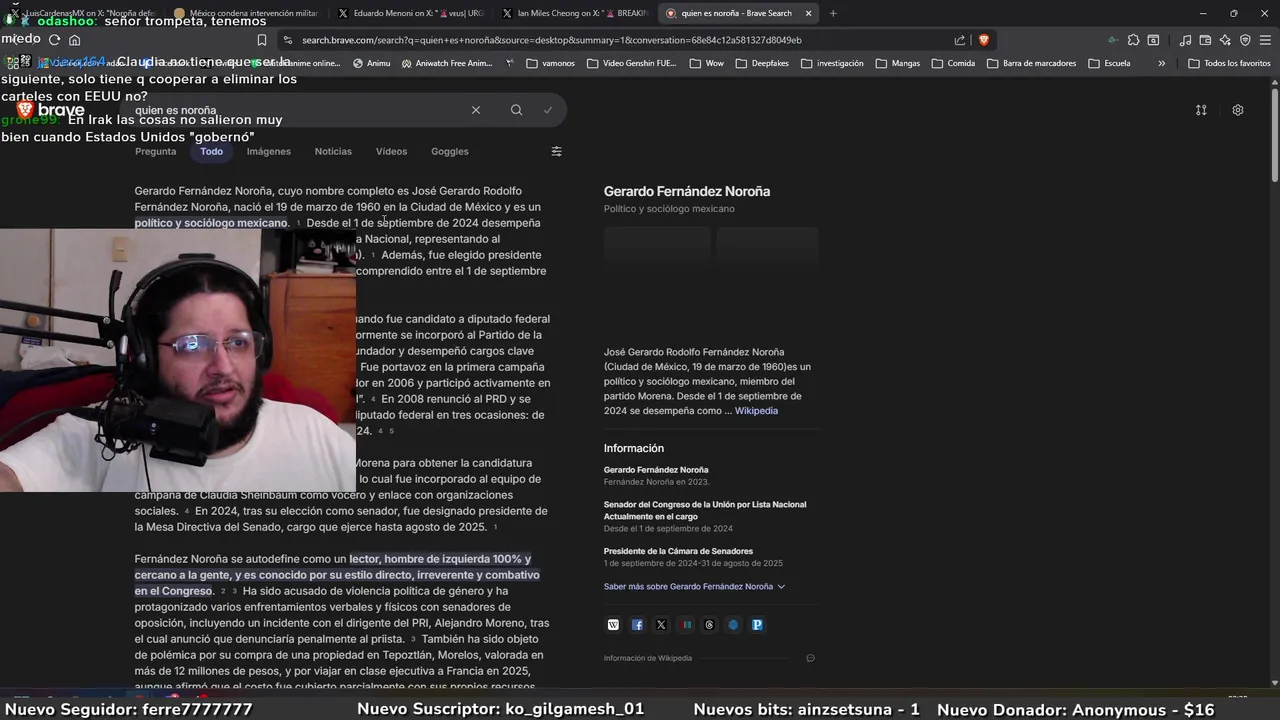Viewport: 1280px width, 720px height.
Task: Open search filters slider icon
Action: click(556, 151)
